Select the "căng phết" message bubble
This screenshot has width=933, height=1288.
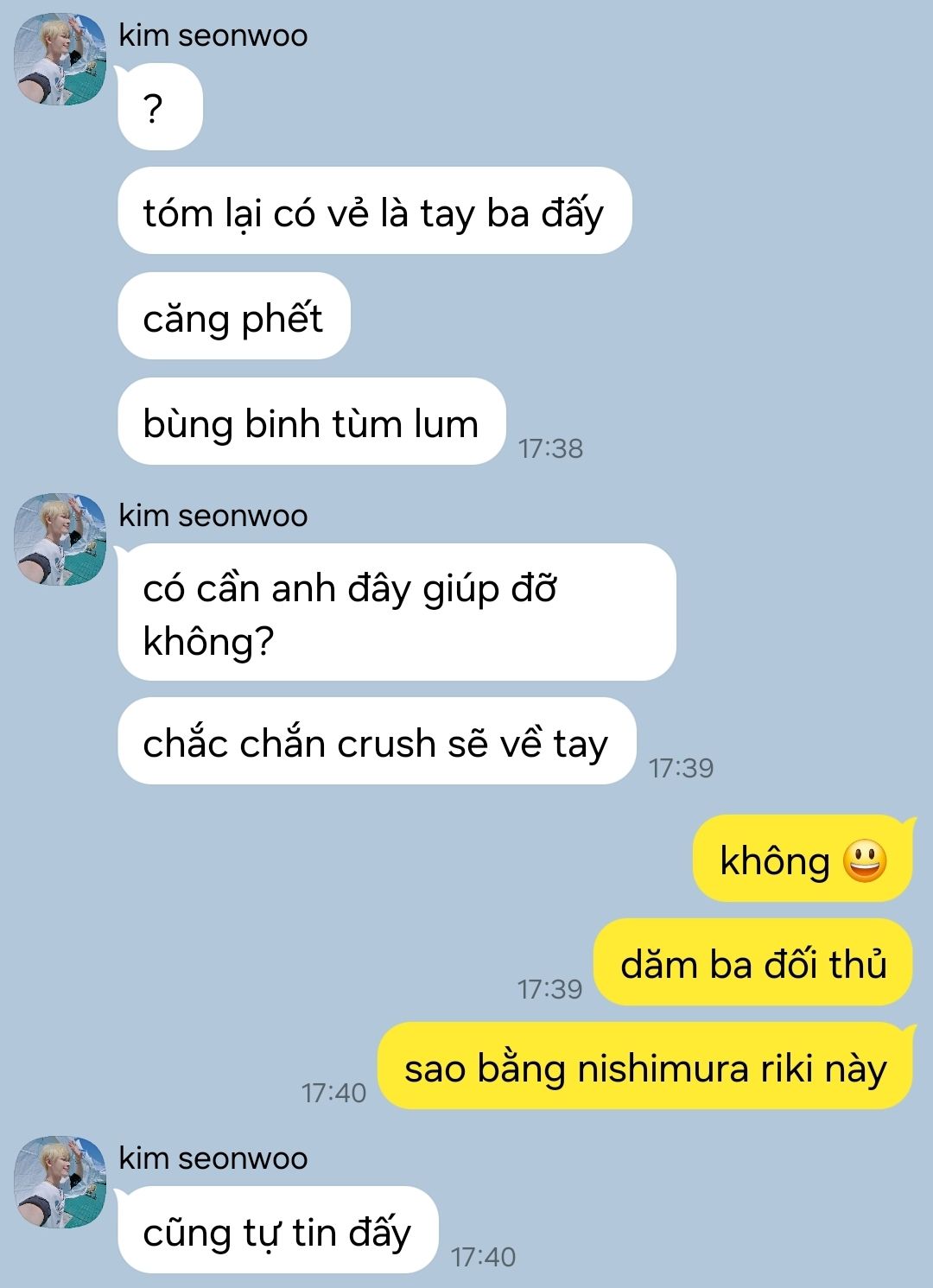233,316
